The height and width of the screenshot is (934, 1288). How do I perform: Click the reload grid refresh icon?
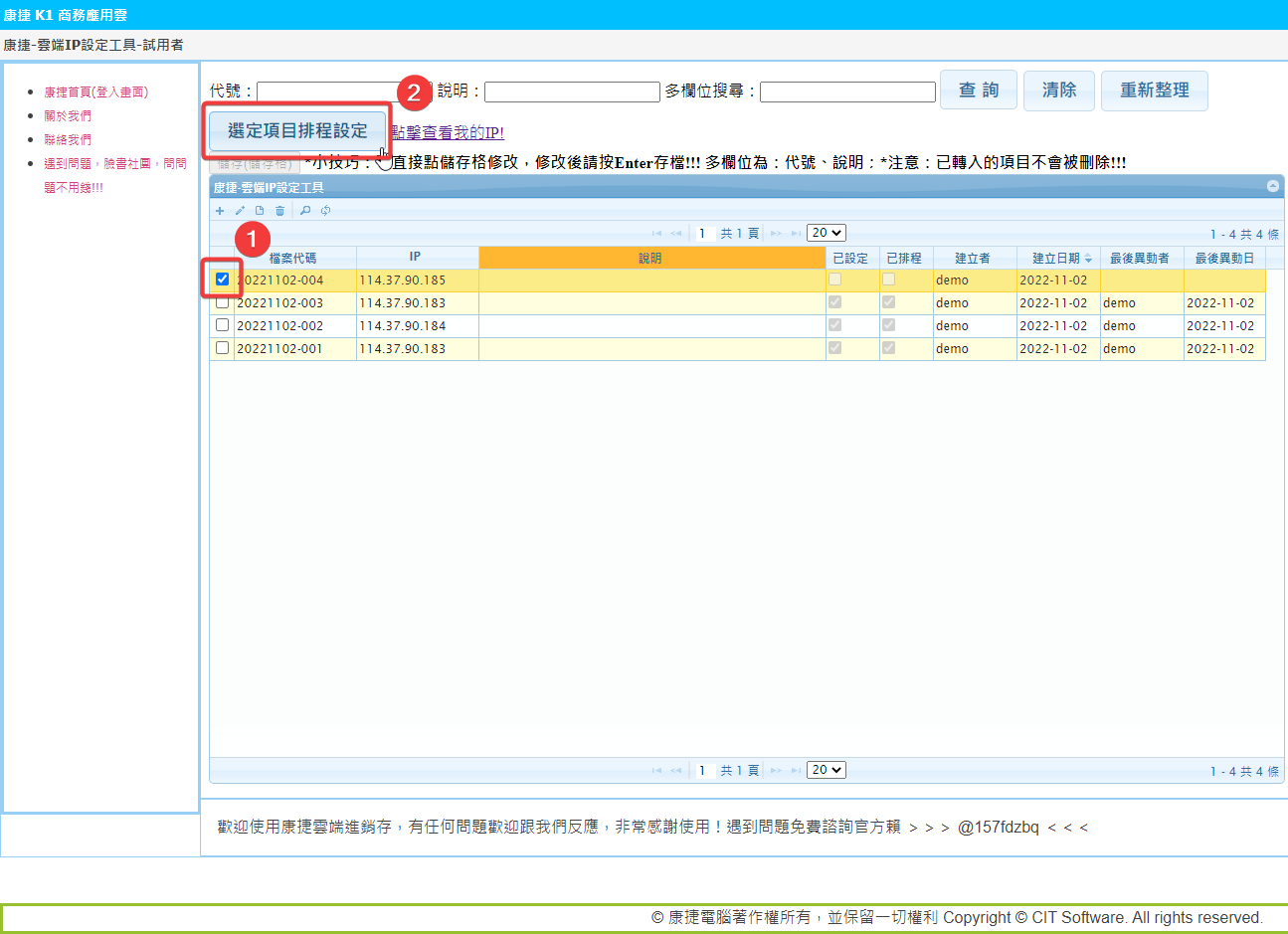[325, 211]
